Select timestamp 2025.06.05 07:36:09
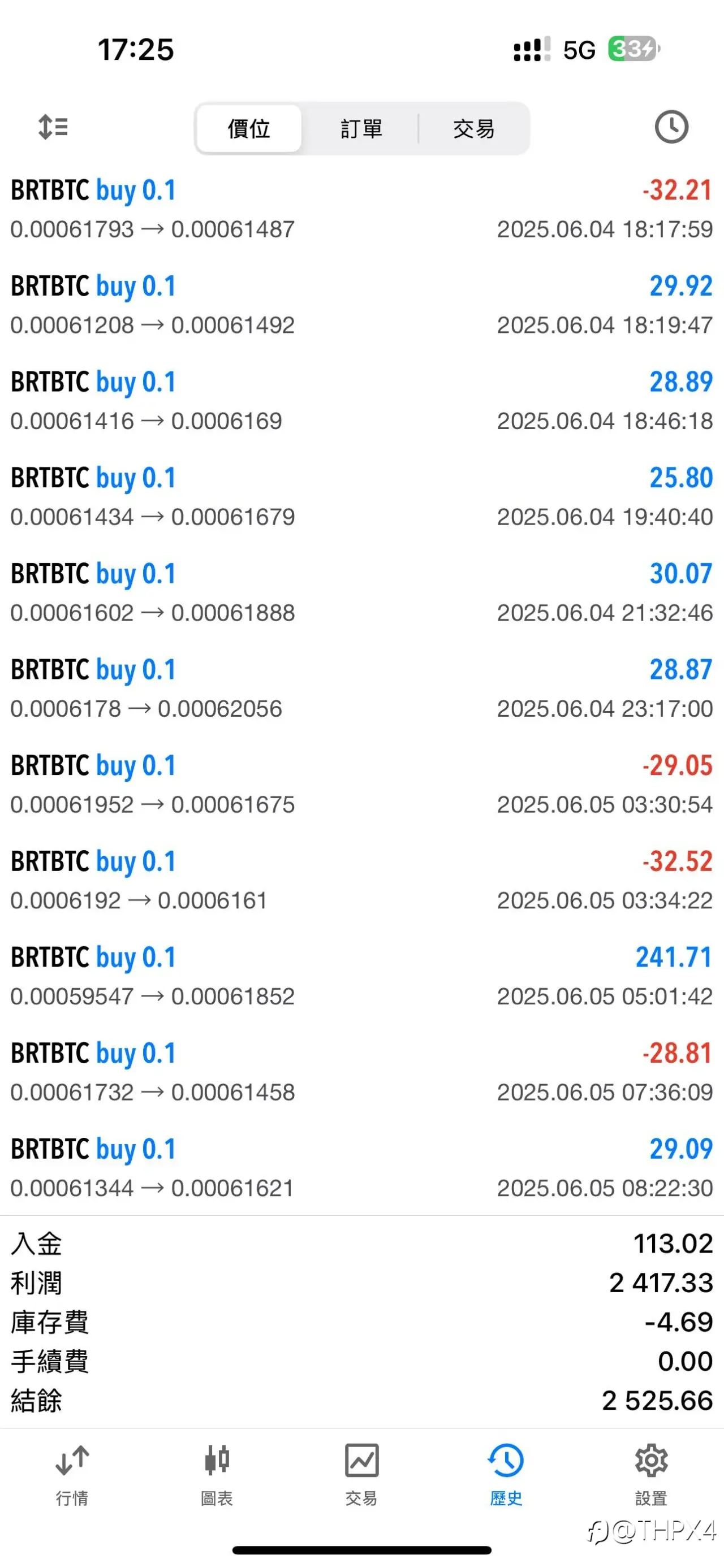724x1568 pixels. coord(605,1092)
